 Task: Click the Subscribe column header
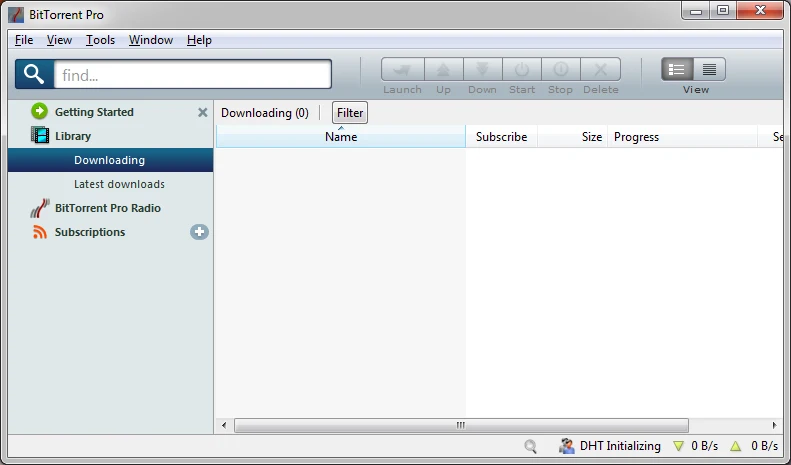point(501,137)
